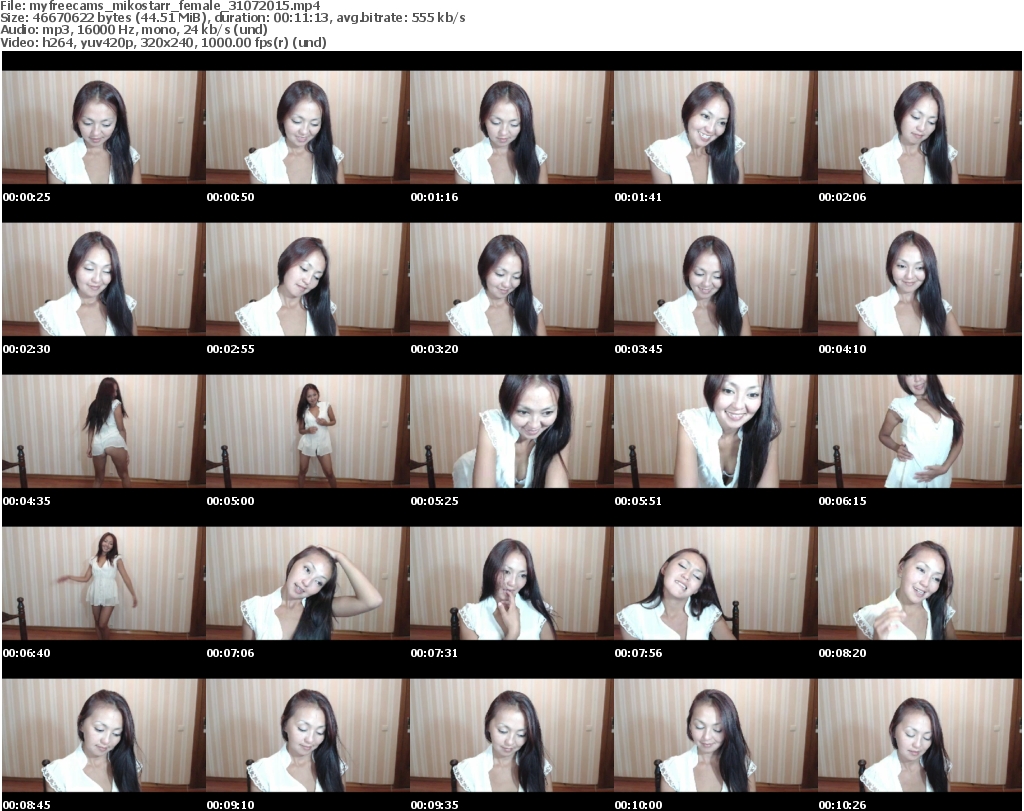1024x811 pixels.
Task: Click the thumbnail above timestamp 00:02:30
Action: (x=104, y=279)
